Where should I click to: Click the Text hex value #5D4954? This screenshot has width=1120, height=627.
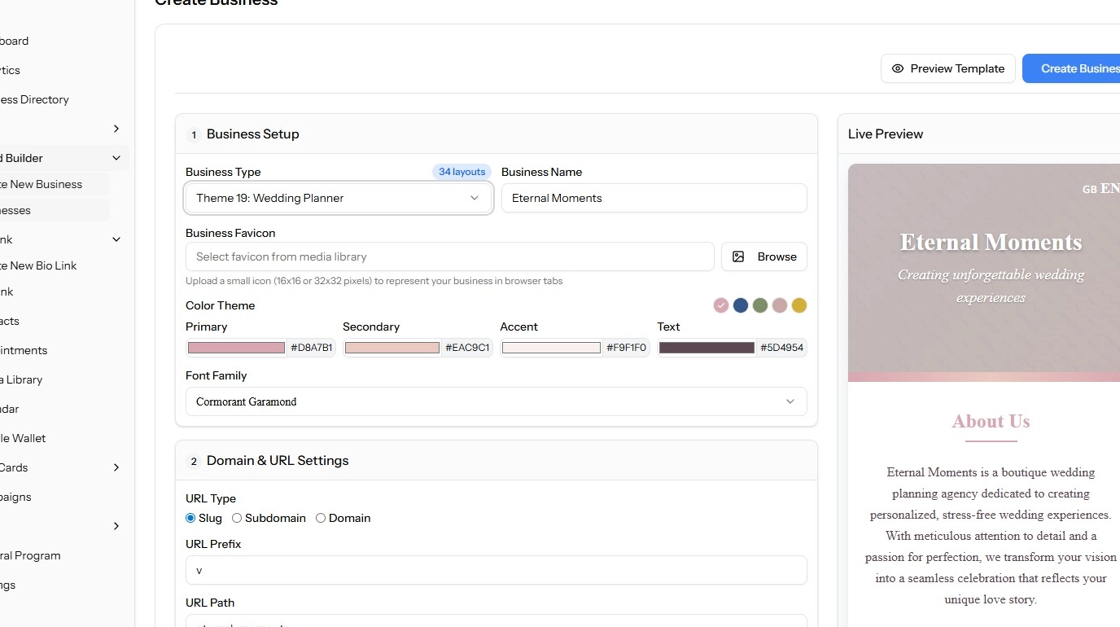(781, 348)
